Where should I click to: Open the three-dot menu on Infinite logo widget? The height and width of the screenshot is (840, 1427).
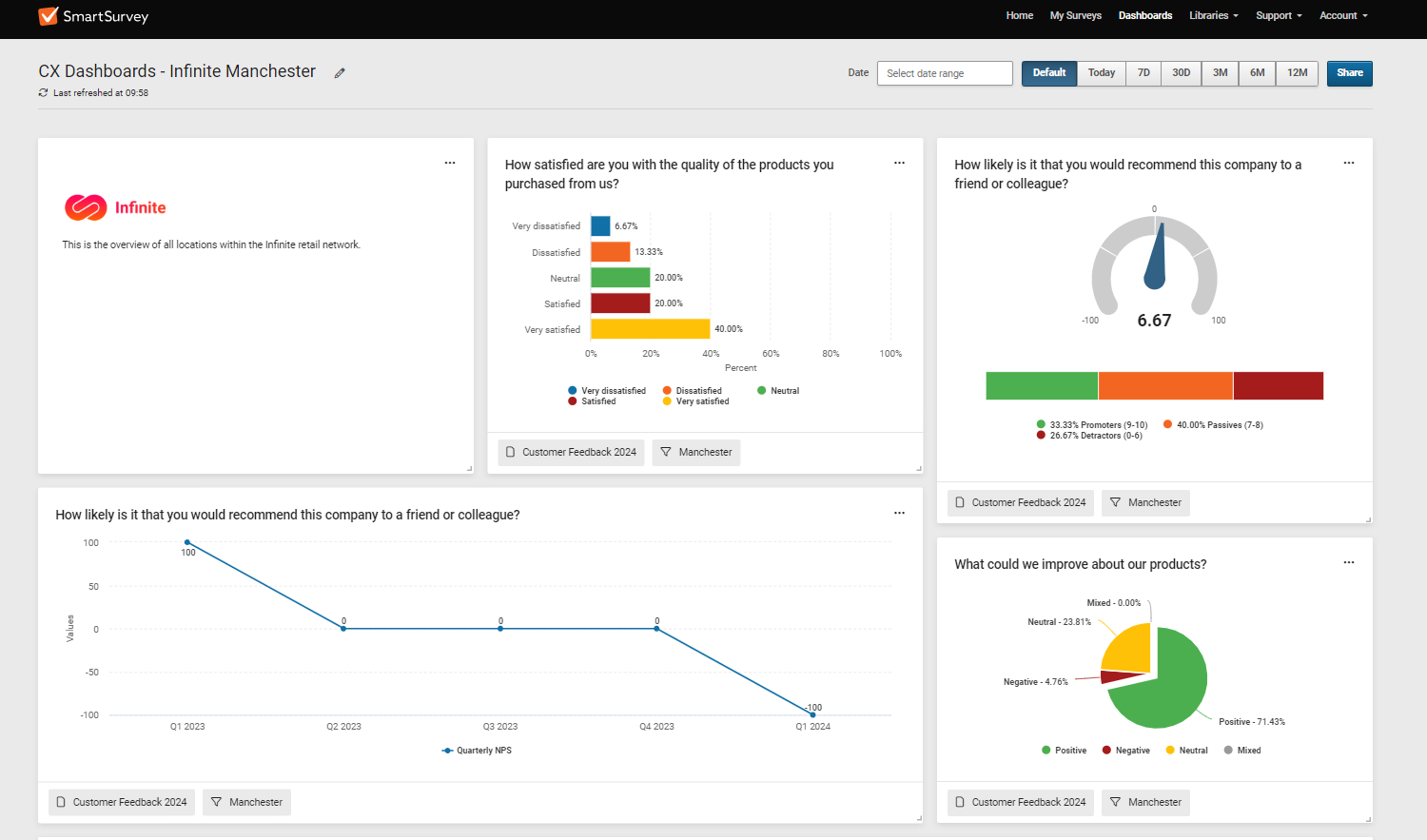point(450,164)
